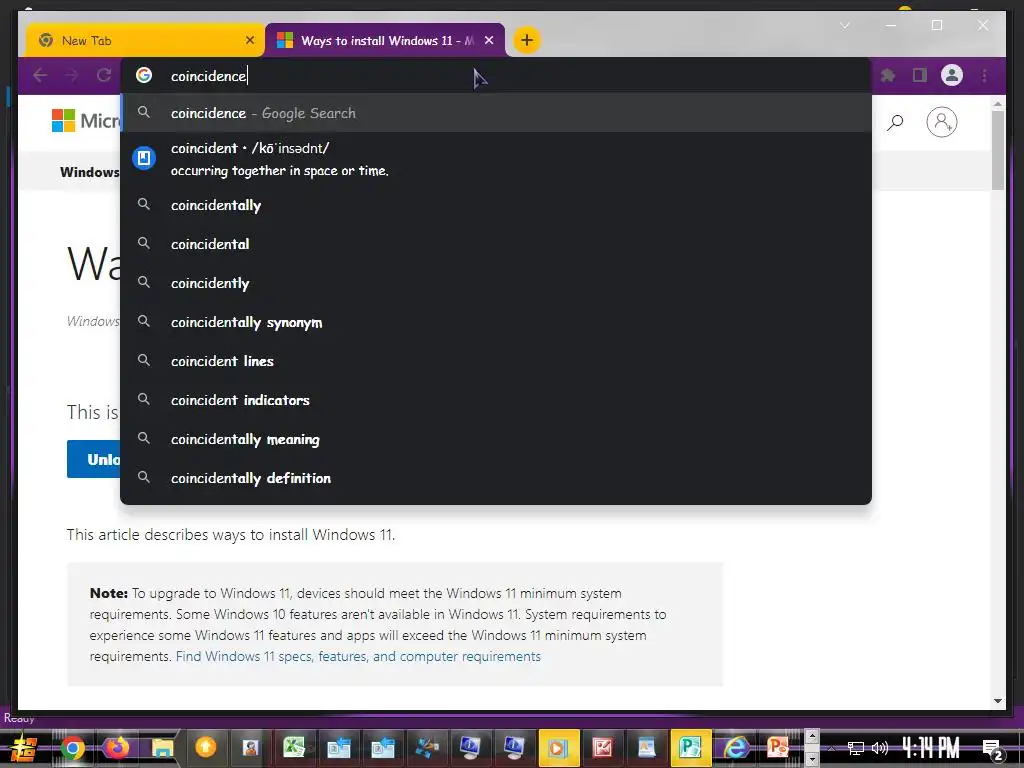Viewport: 1024px width, 768px height.
Task: Show hidden system tray icons
Action: (x=831, y=748)
